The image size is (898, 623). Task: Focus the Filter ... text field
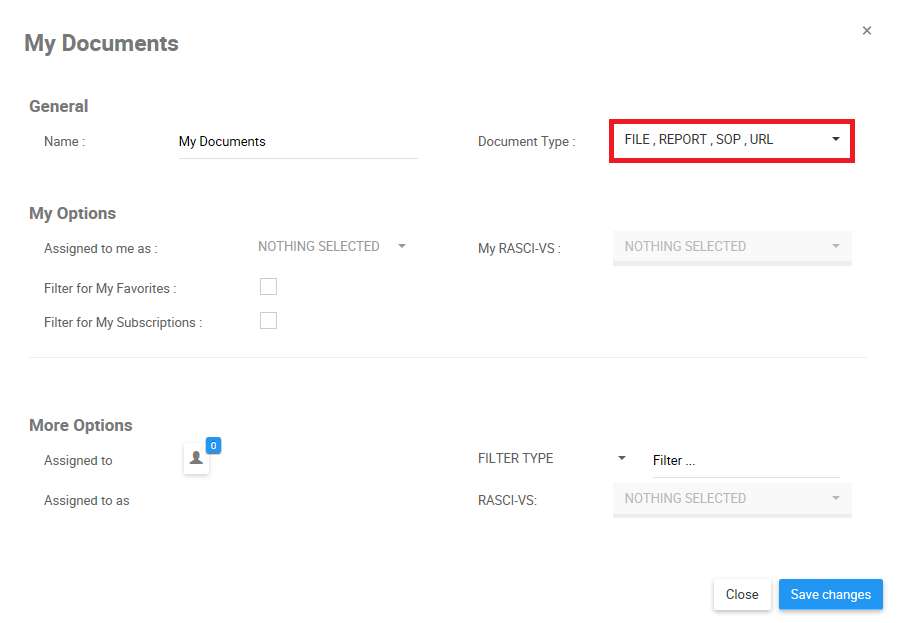click(x=745, y=461)
